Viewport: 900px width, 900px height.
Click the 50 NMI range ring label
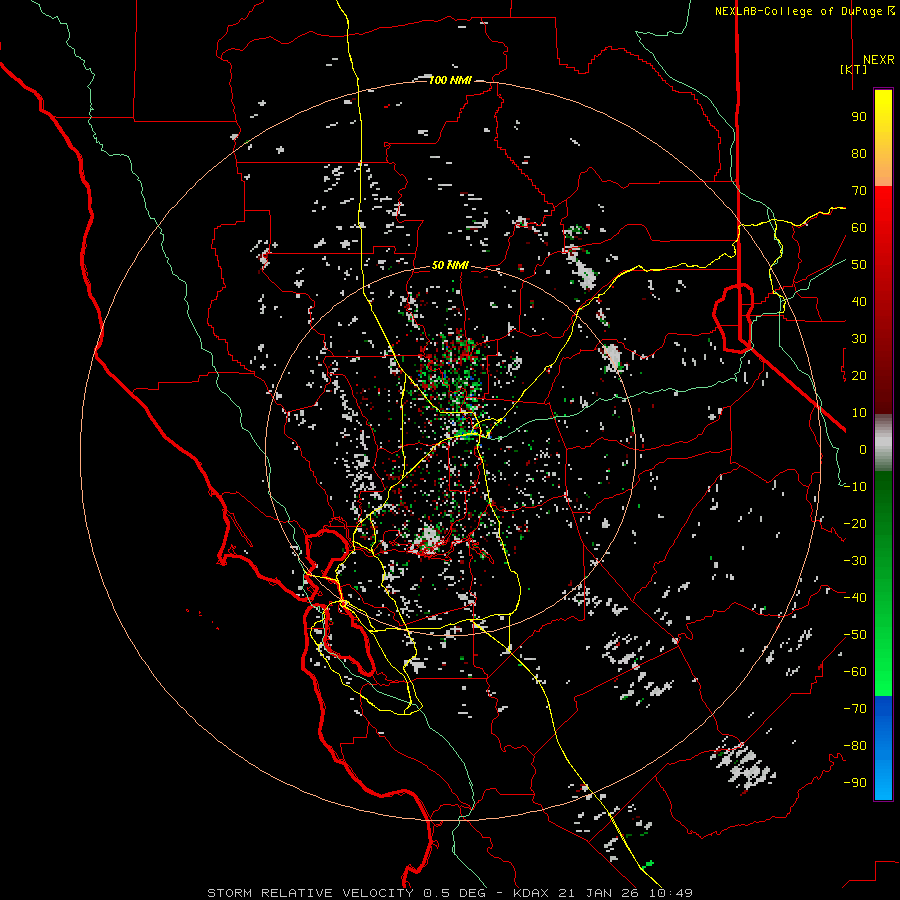coord(450,265)
